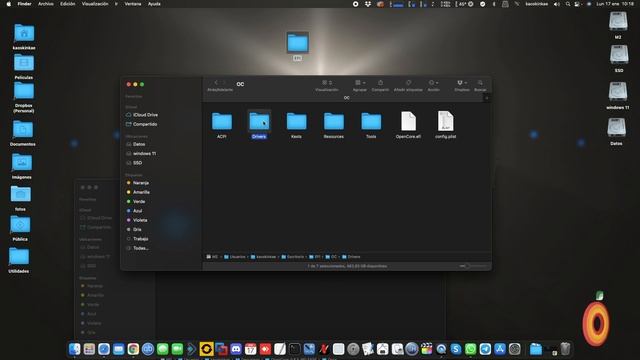This screenshot has height=360, width=640.
Task: Open the Archivo menu
Action: click(x=46, y=4)
